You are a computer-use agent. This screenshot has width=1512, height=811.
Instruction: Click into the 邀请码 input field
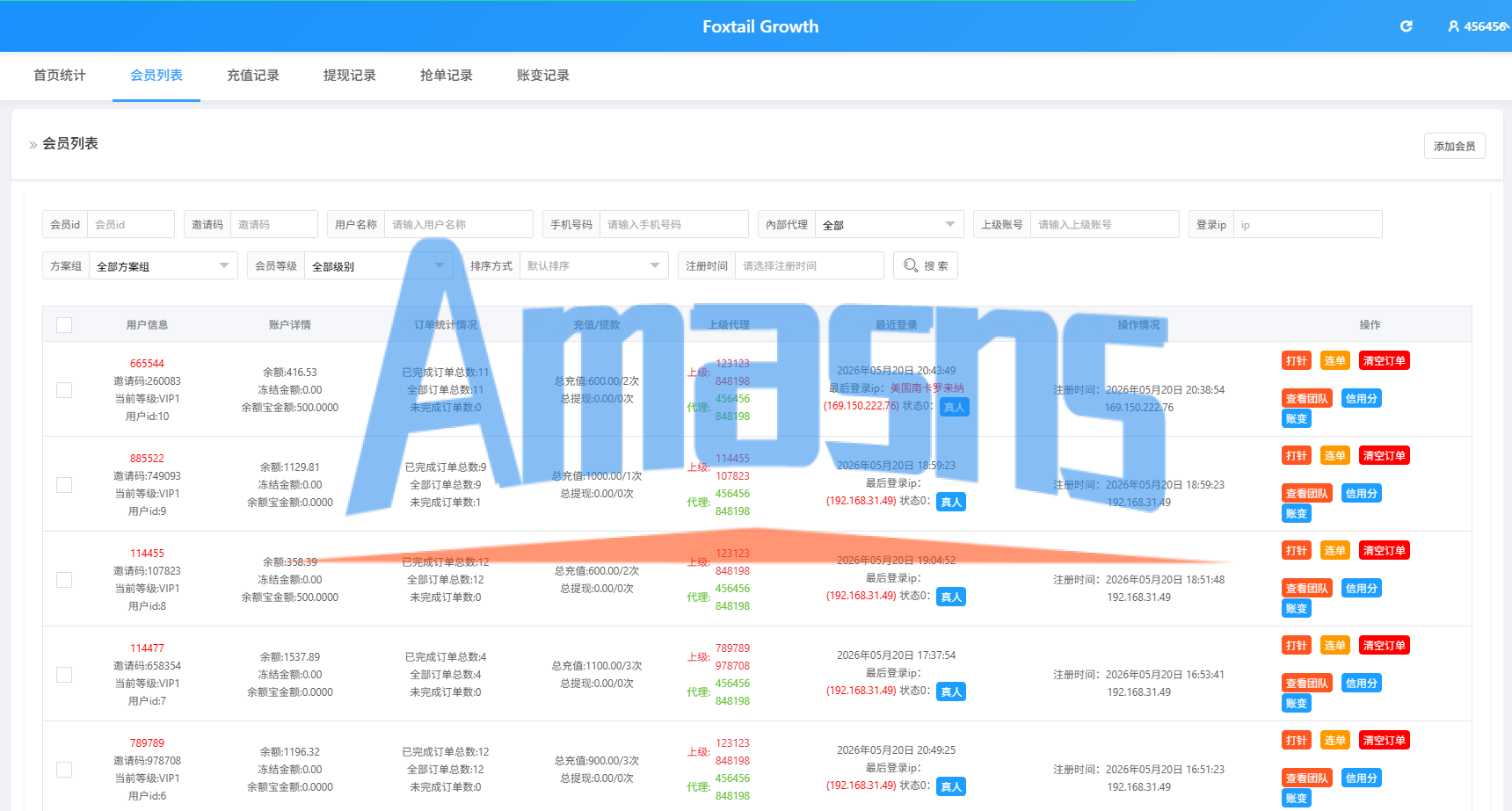coord(273,224)
